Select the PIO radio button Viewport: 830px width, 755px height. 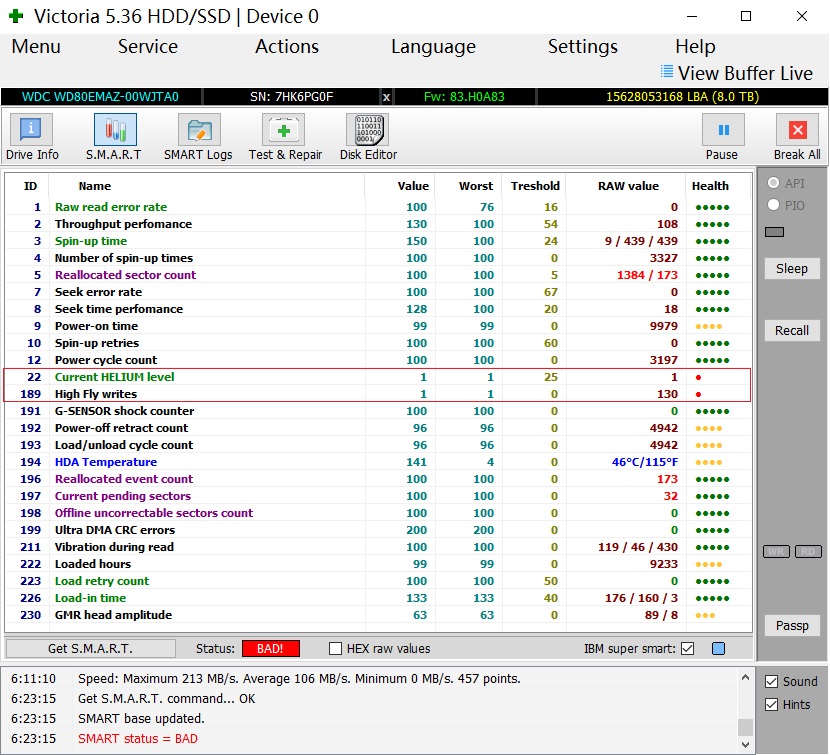773,204
